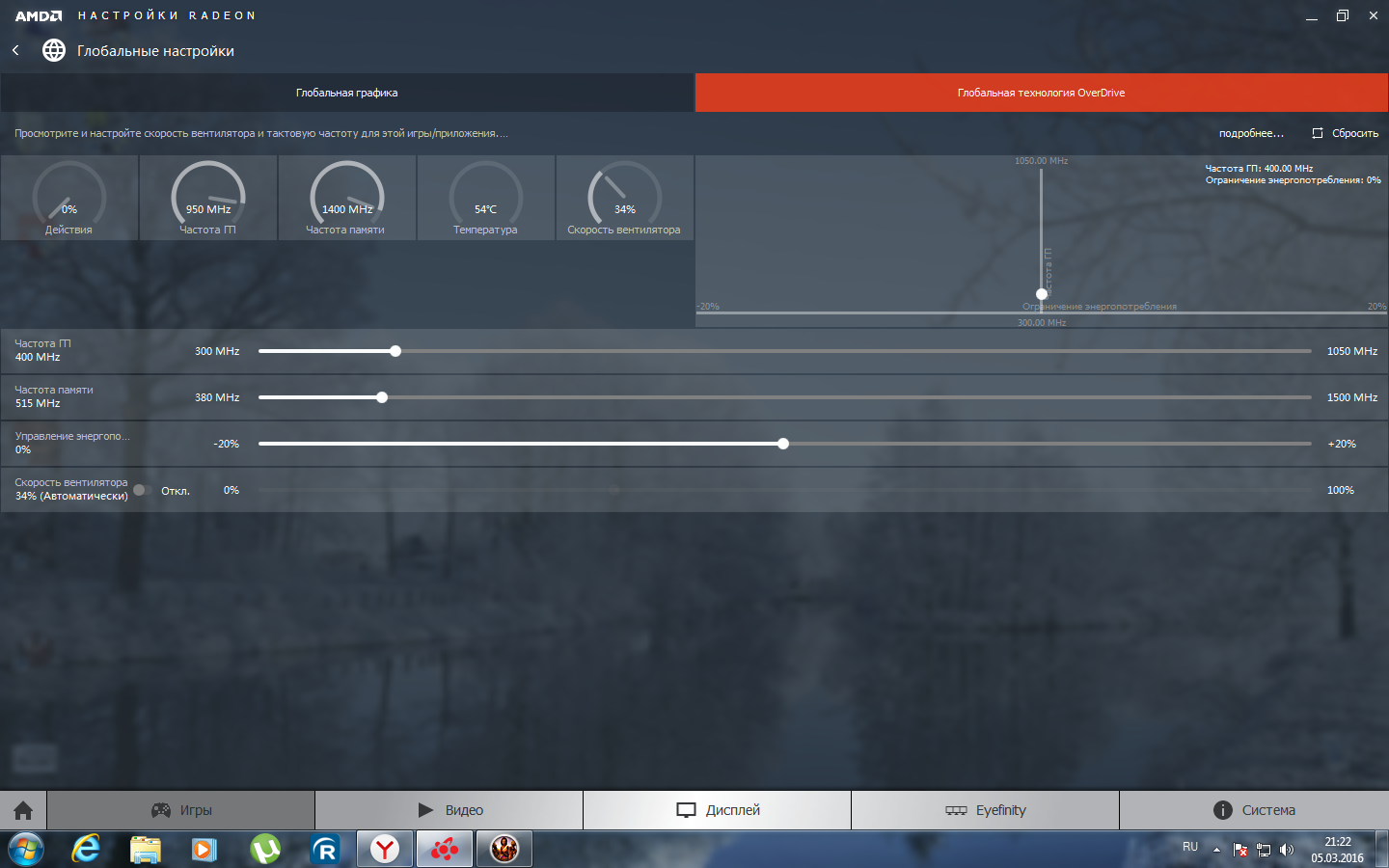Open the round game portrait taskbar icon
The width and height of the screenshot is (1389, 868).
click(x=504, y=849)
